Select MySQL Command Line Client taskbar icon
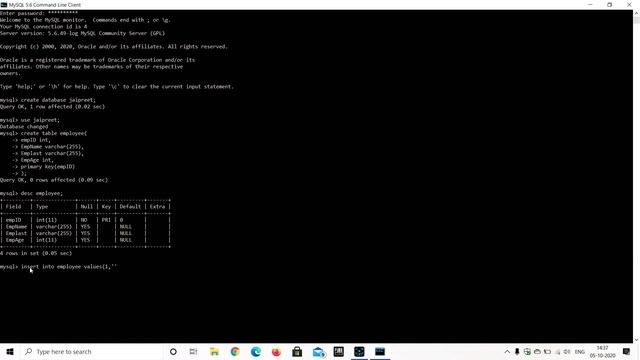Viewport: 640px width, 360px height. pyautogui.click(x=380, y=351)
